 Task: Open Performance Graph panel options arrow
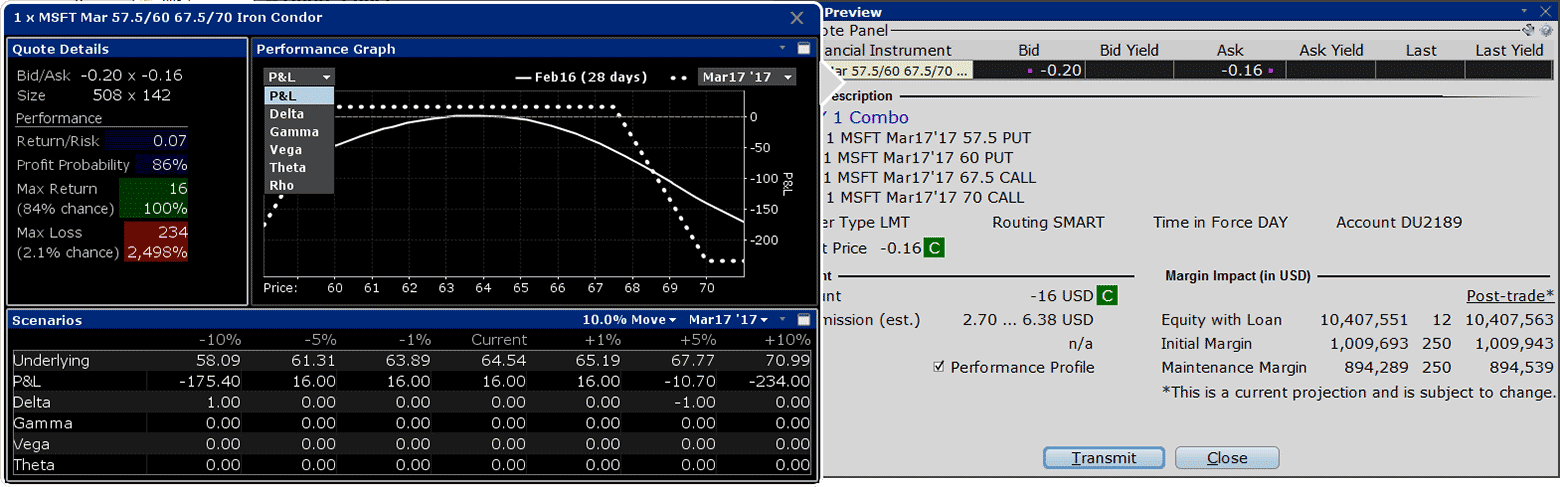(x=782, y=48)
